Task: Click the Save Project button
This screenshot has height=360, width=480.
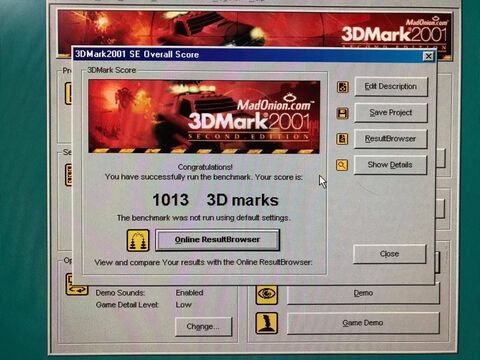Action: click(x=390, y=113)
